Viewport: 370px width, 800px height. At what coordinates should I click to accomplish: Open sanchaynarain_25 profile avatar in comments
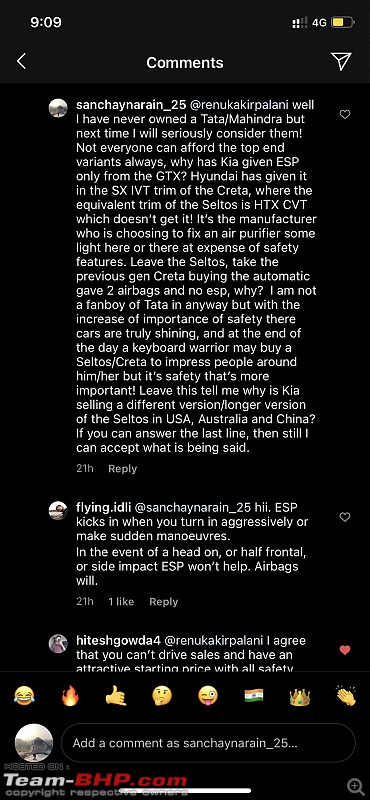pos(58,108)
